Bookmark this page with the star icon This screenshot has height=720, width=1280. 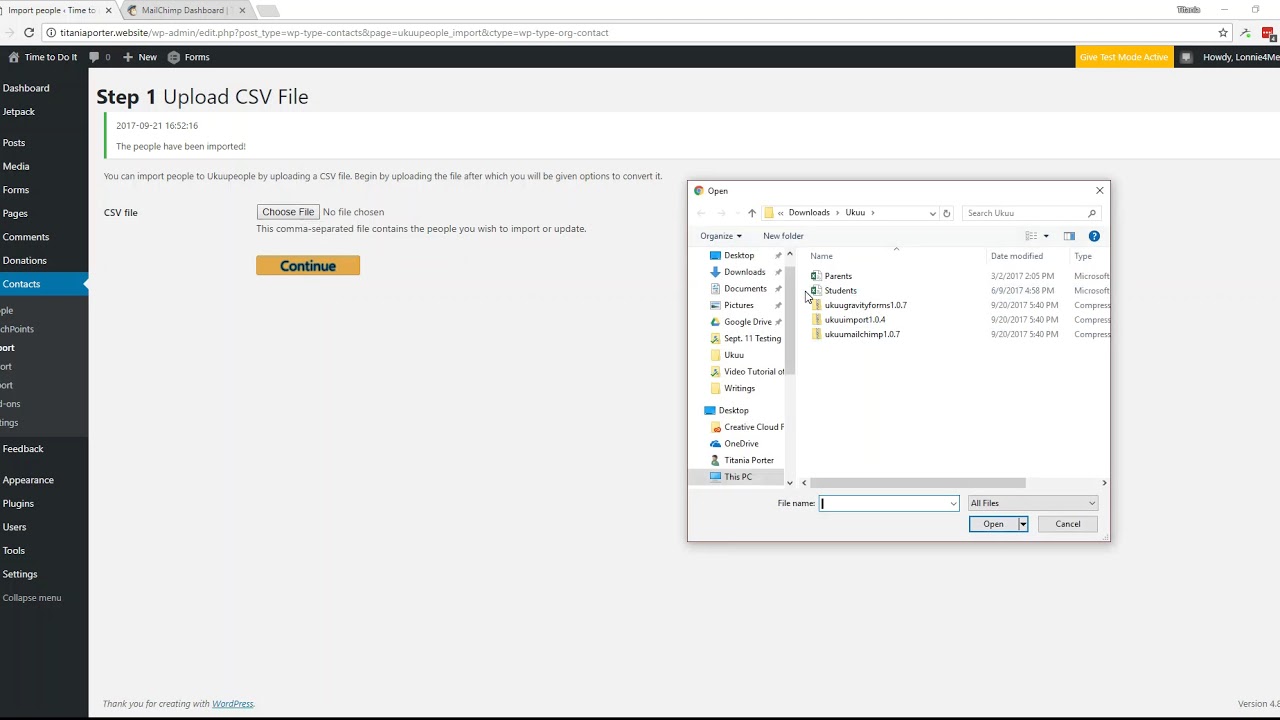(x=1223, y=32)
